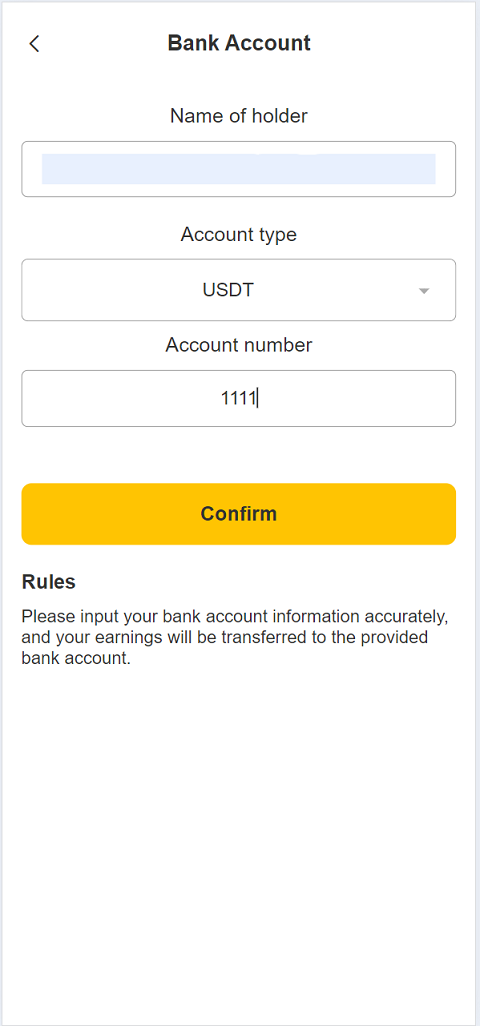Viewport: 480px width, 1026px height.
Task: Select the USDT text in the selector
Action: pos(228,290)
